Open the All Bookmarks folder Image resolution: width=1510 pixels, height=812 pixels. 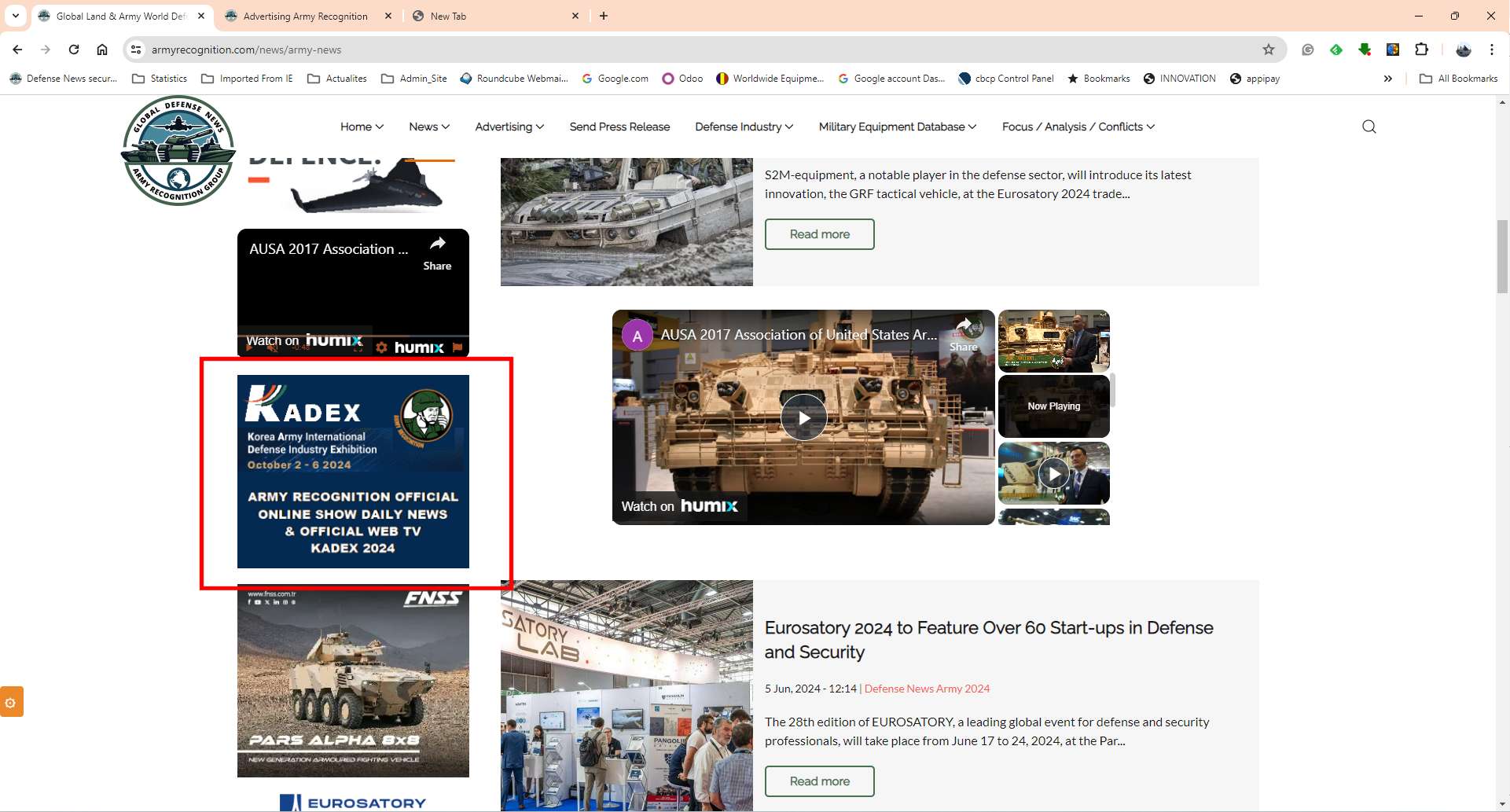point(1459,79)
